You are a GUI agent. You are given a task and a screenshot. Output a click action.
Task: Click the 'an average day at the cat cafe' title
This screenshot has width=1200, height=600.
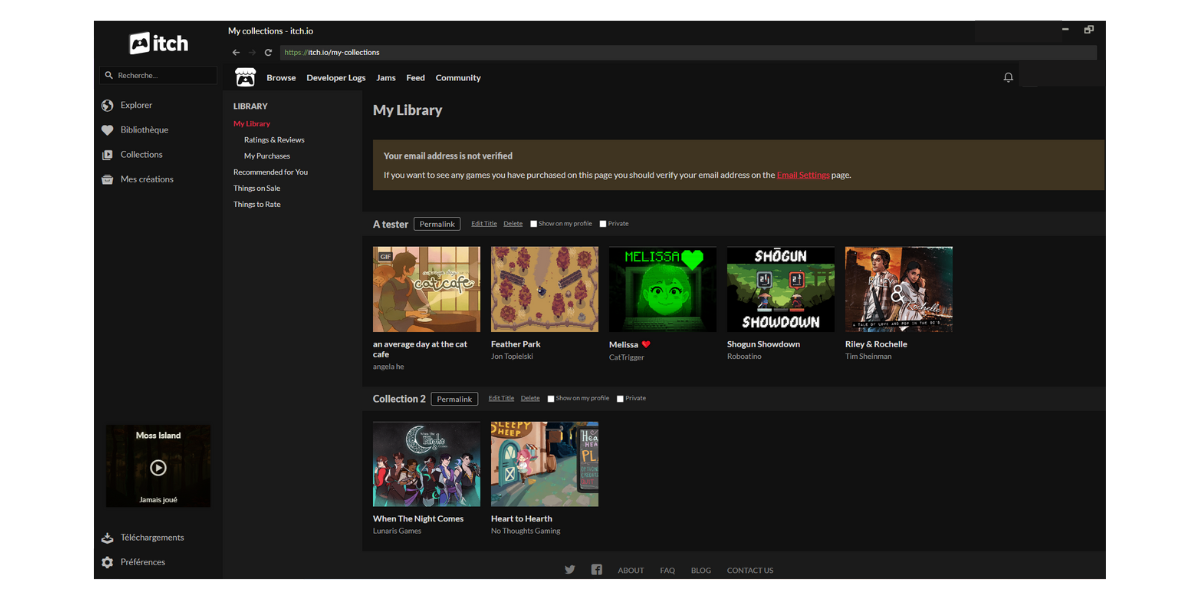click(420, 349)
